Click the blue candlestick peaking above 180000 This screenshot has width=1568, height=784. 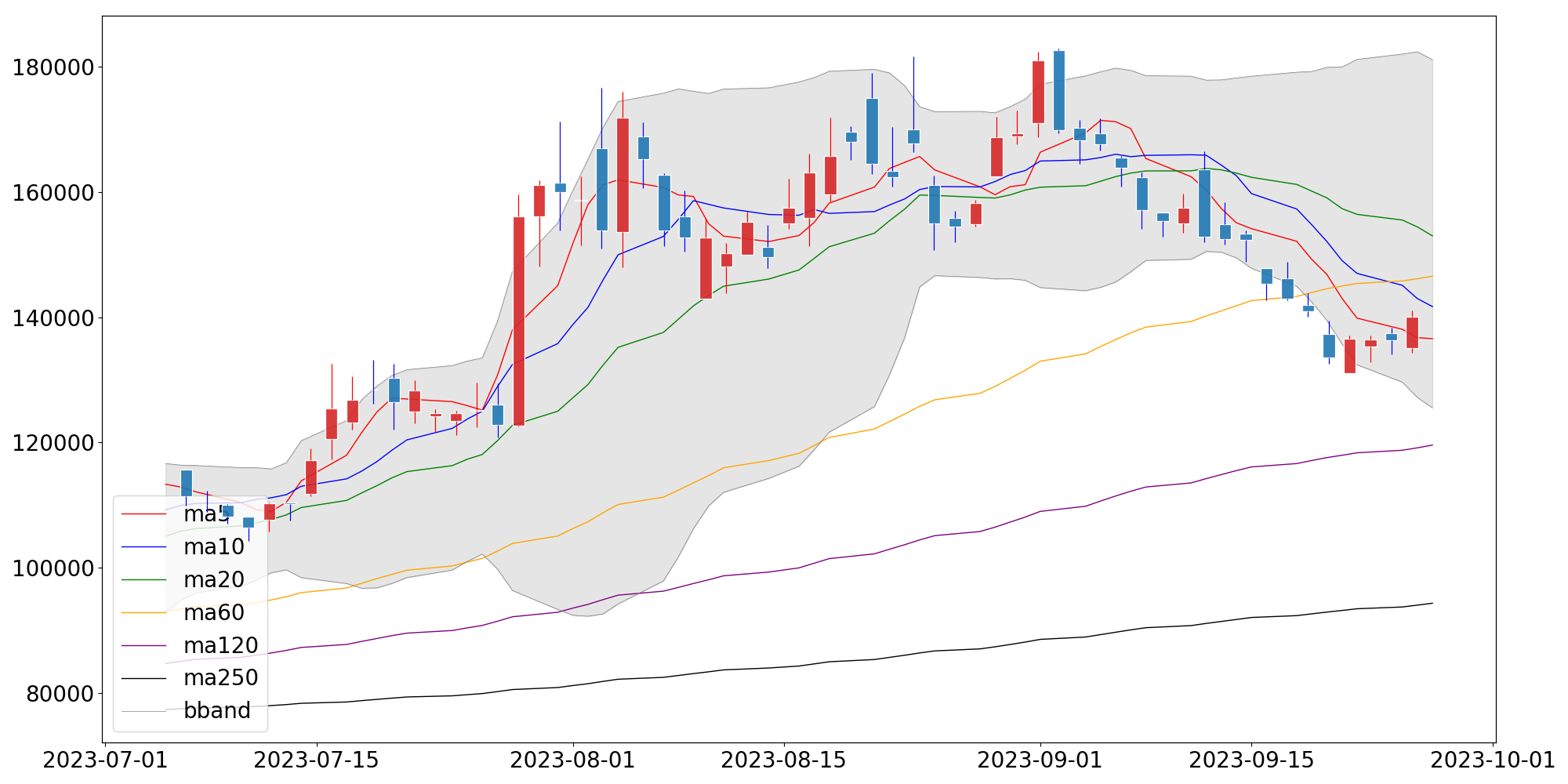1059,90
